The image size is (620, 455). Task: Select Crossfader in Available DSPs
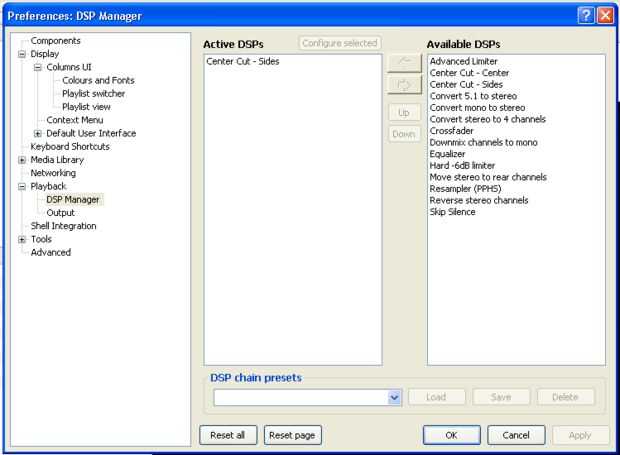[451, 130]
